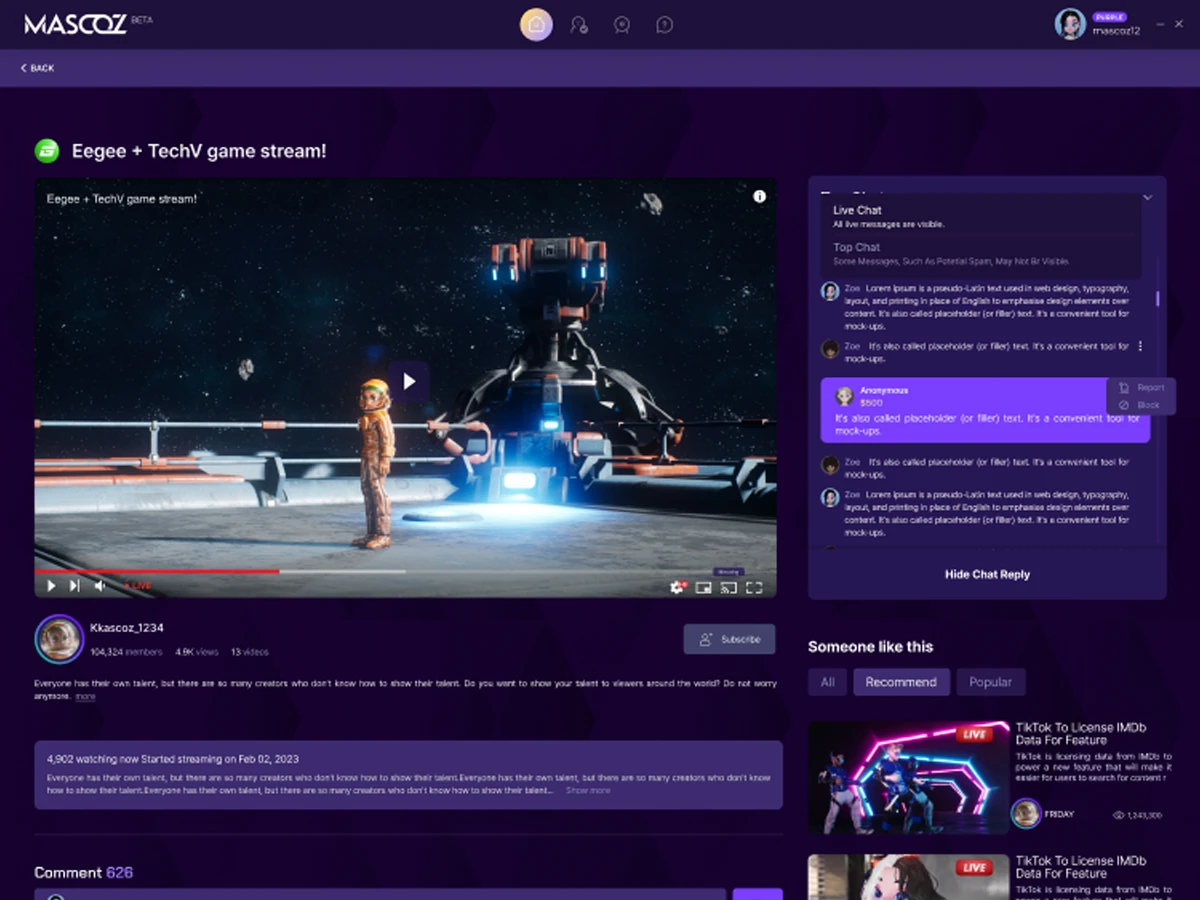
Task: Show video info via the i icon
Action: (759, 197)
